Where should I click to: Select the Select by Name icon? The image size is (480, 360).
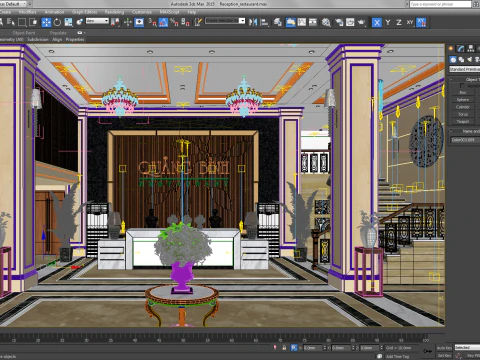(11, 22)
